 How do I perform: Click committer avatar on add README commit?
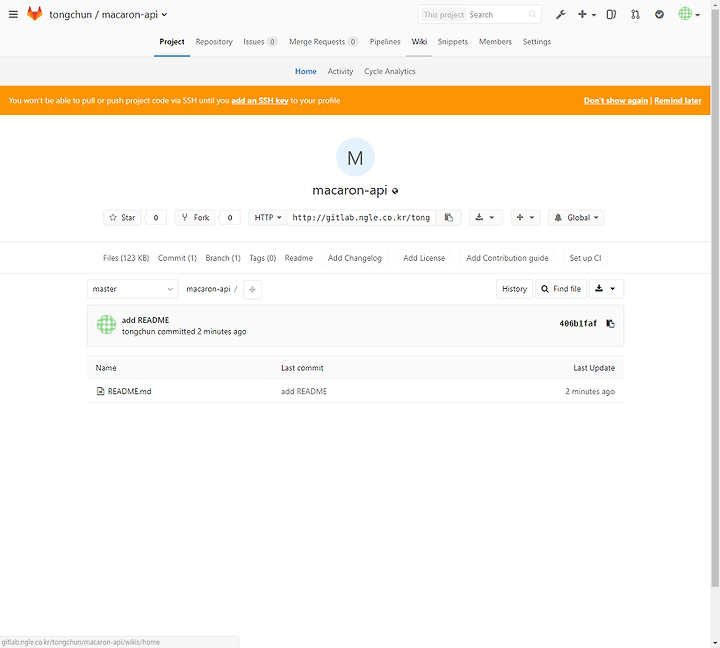(106, 325)
